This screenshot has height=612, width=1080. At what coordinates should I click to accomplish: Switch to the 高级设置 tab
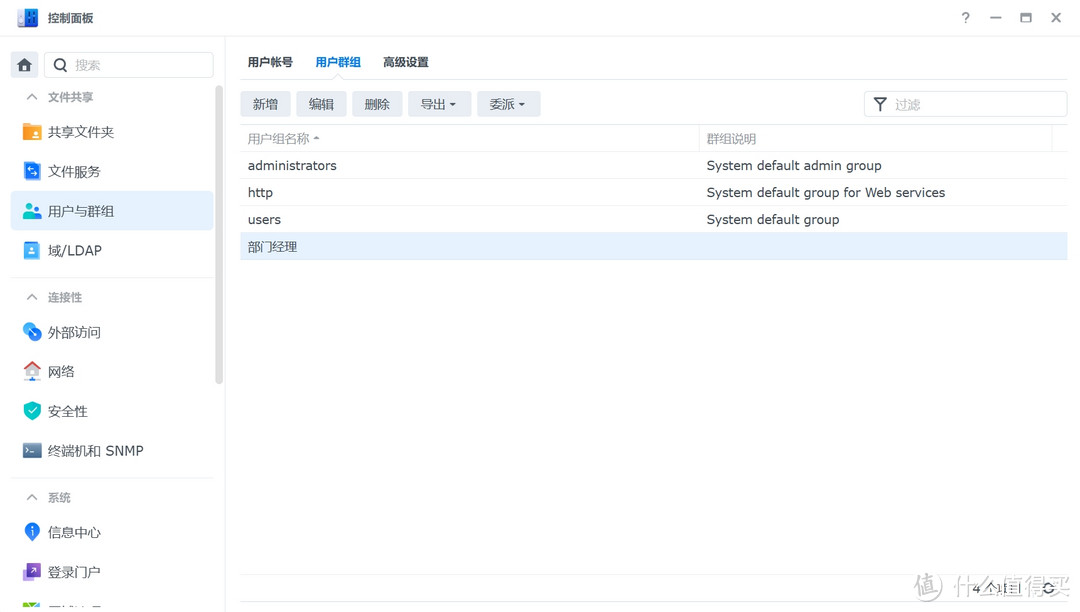(x=405, y=61)
